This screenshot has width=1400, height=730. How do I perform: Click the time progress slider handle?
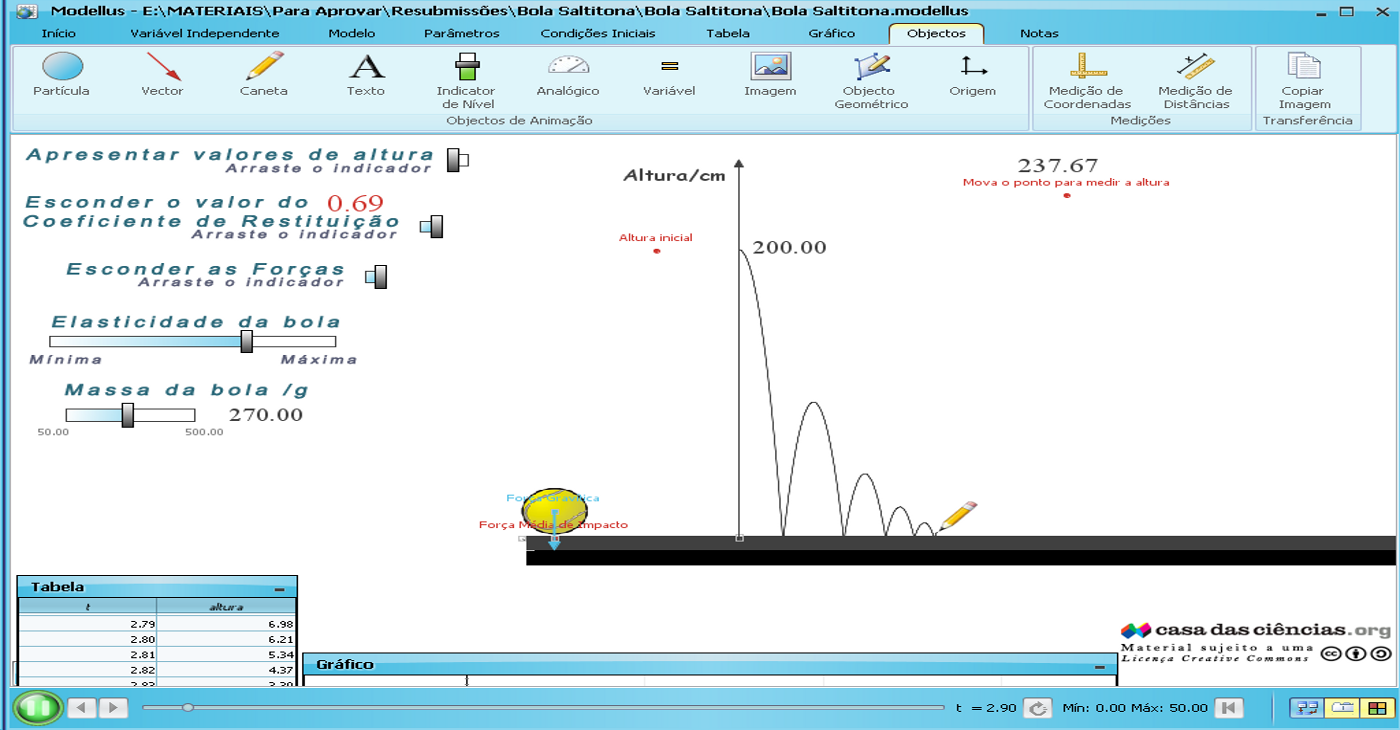click(x=188, y=708)
